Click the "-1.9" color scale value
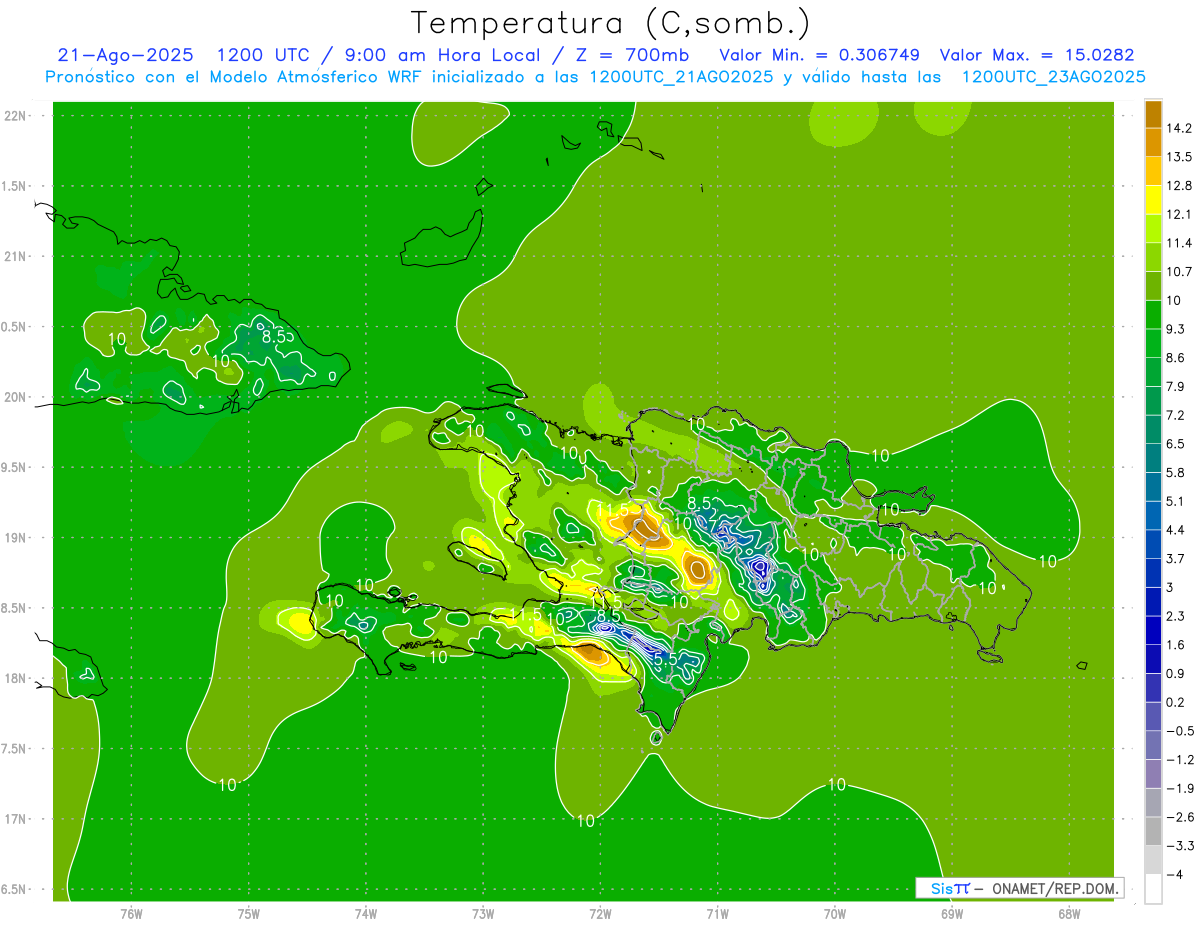The height and width of the screenshot is (927, 1200). point(1179,788)
